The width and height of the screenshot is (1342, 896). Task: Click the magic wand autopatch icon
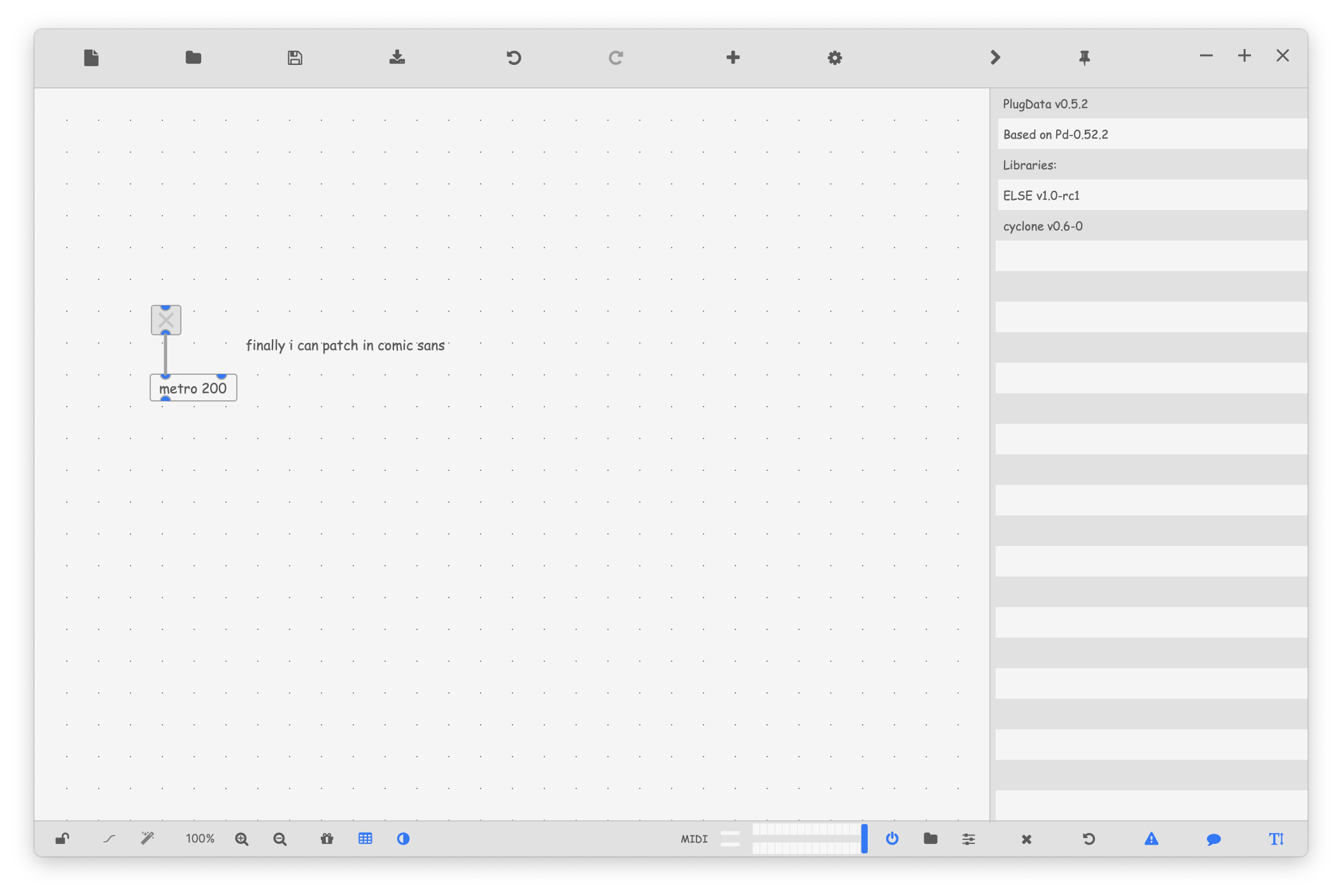148,839
